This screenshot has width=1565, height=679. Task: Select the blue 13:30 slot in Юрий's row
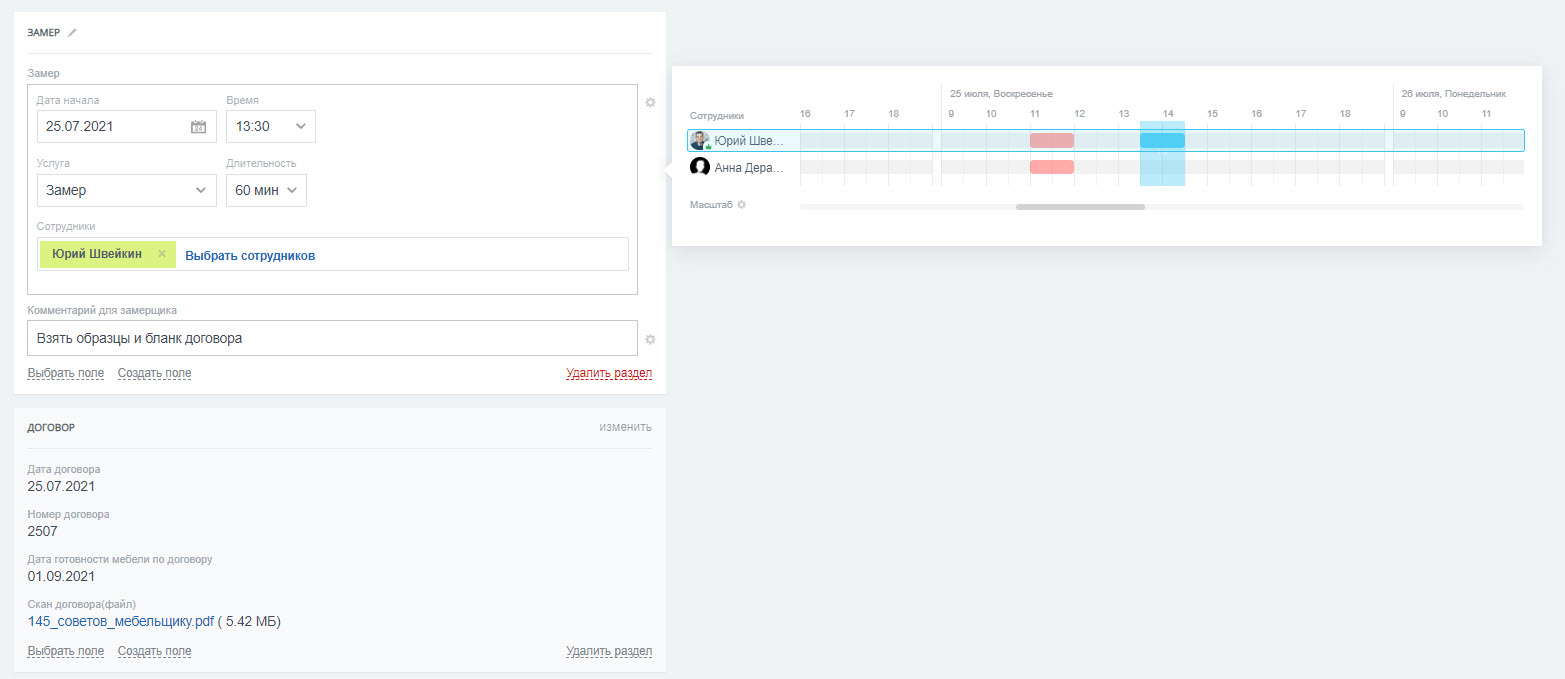click(x=1162, y=140)
